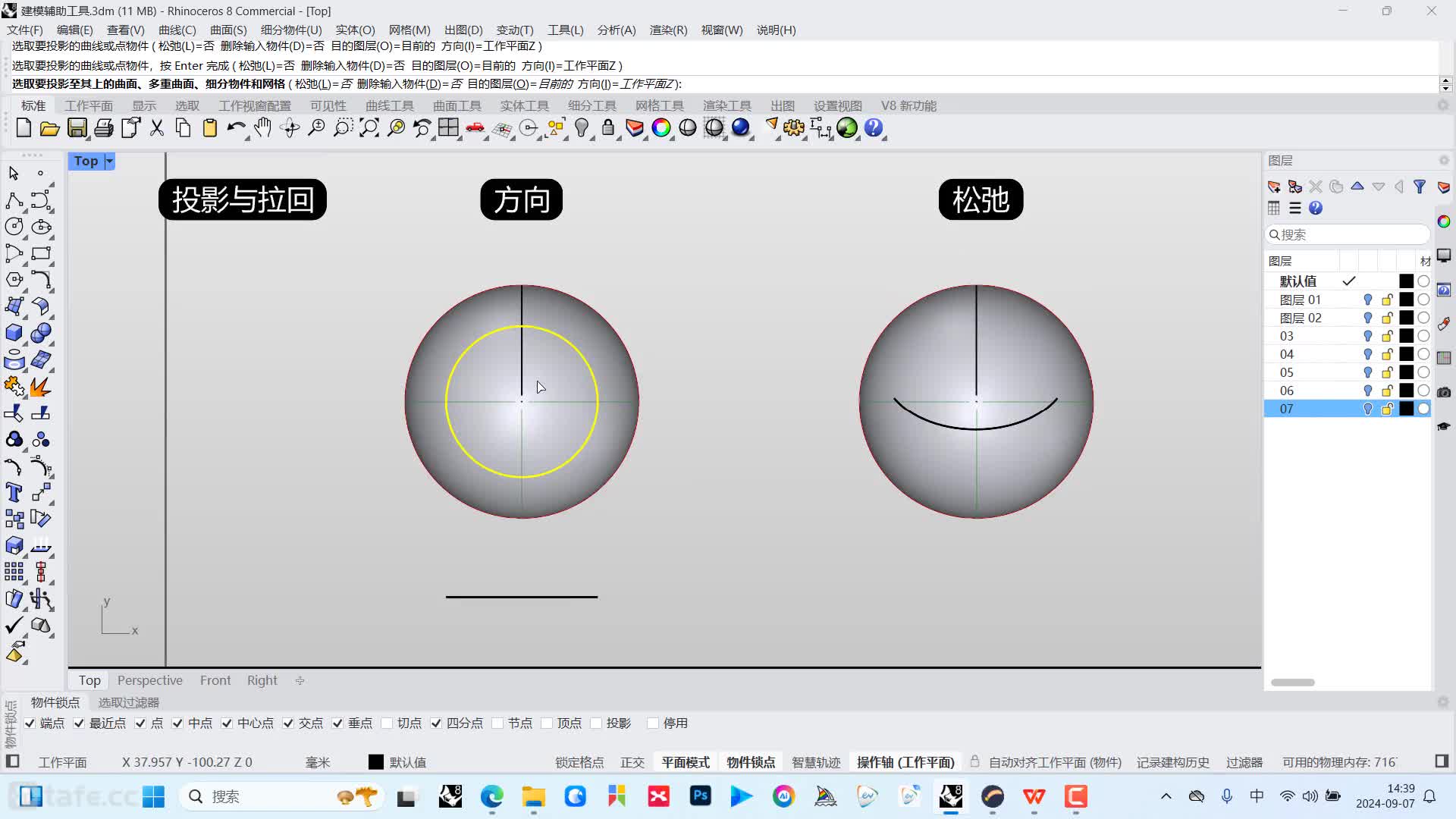Select the Pan hand tool
This screenshot has width=1456, height=819.
[262, 128]
